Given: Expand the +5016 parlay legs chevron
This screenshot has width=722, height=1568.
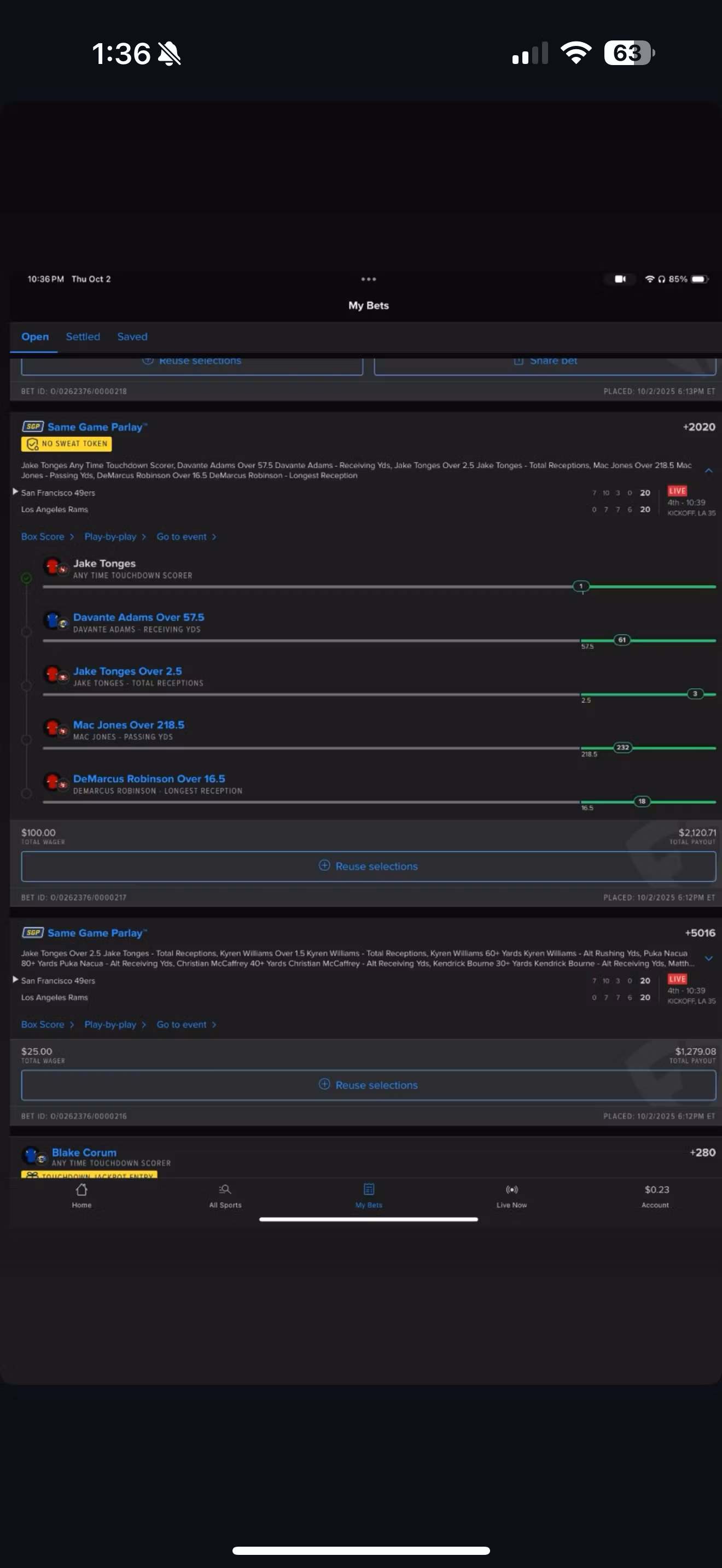Looking at the screenshot, I should pyautogui.click(x=709, y=958).
